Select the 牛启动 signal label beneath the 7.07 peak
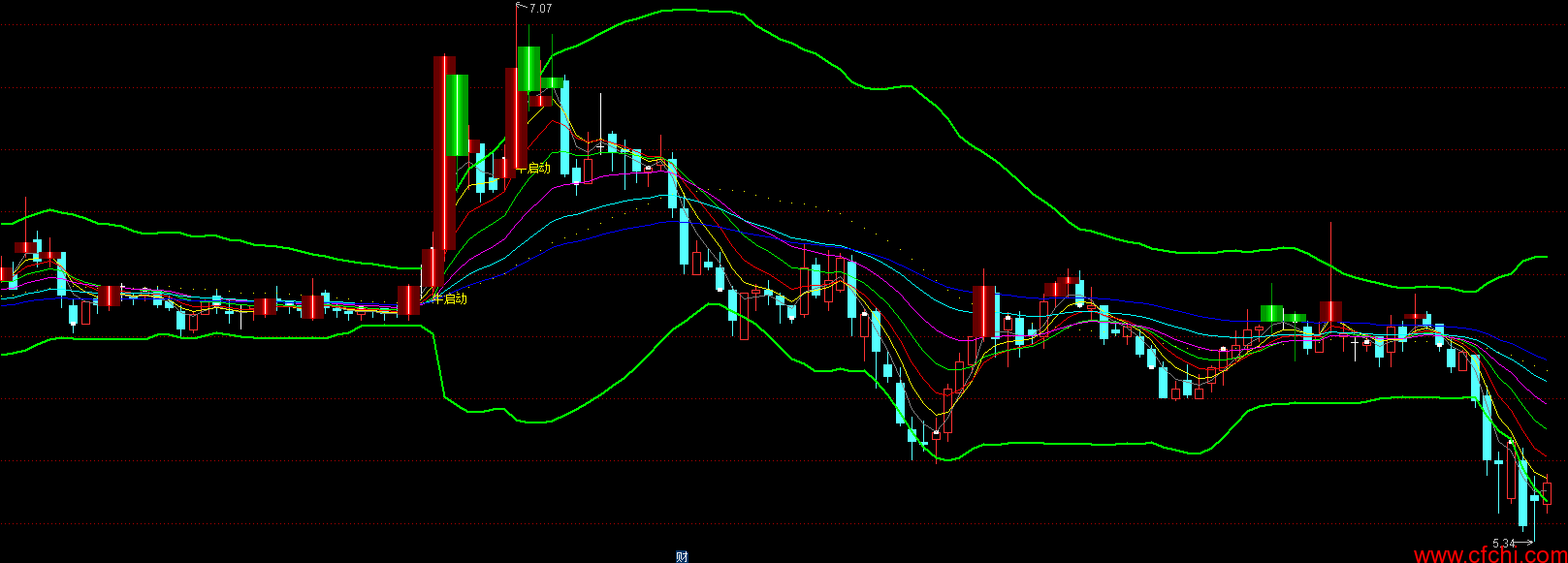 point(532,168)
